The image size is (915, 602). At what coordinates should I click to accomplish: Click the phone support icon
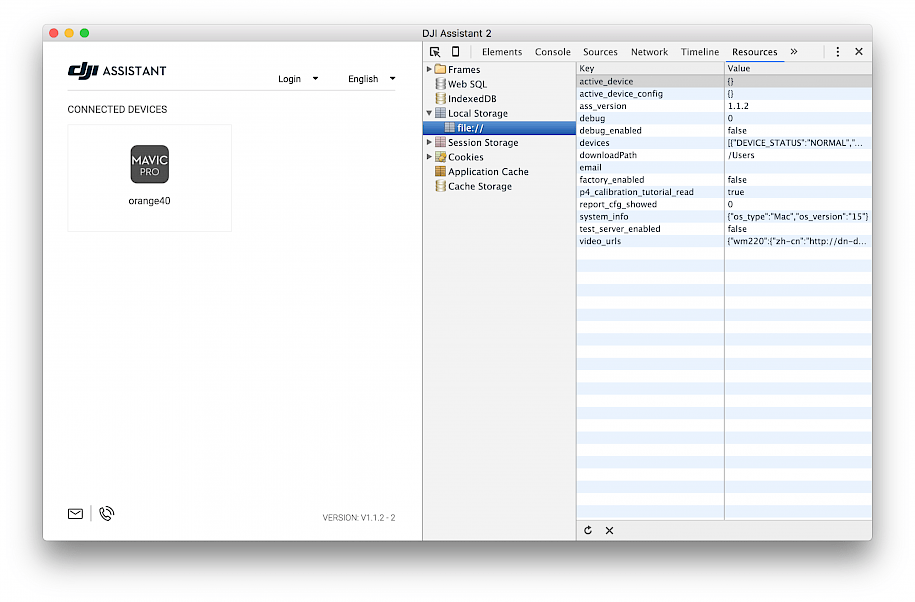click(106, 513)
